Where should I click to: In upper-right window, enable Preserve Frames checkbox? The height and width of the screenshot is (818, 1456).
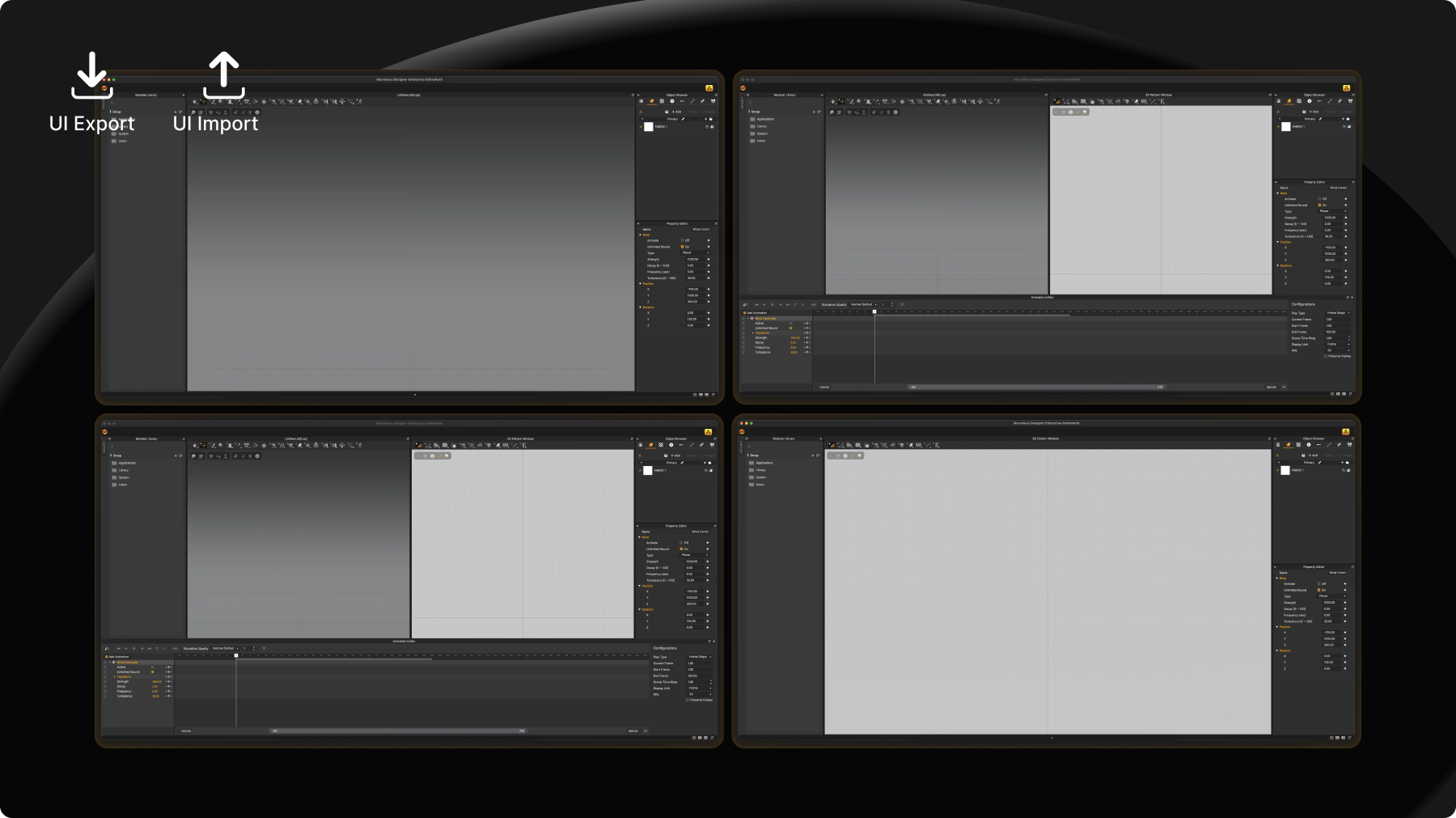point(1326,356)
